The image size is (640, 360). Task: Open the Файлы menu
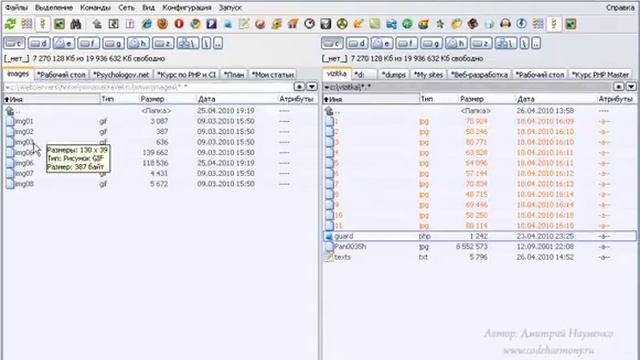(x=16, y=7)
